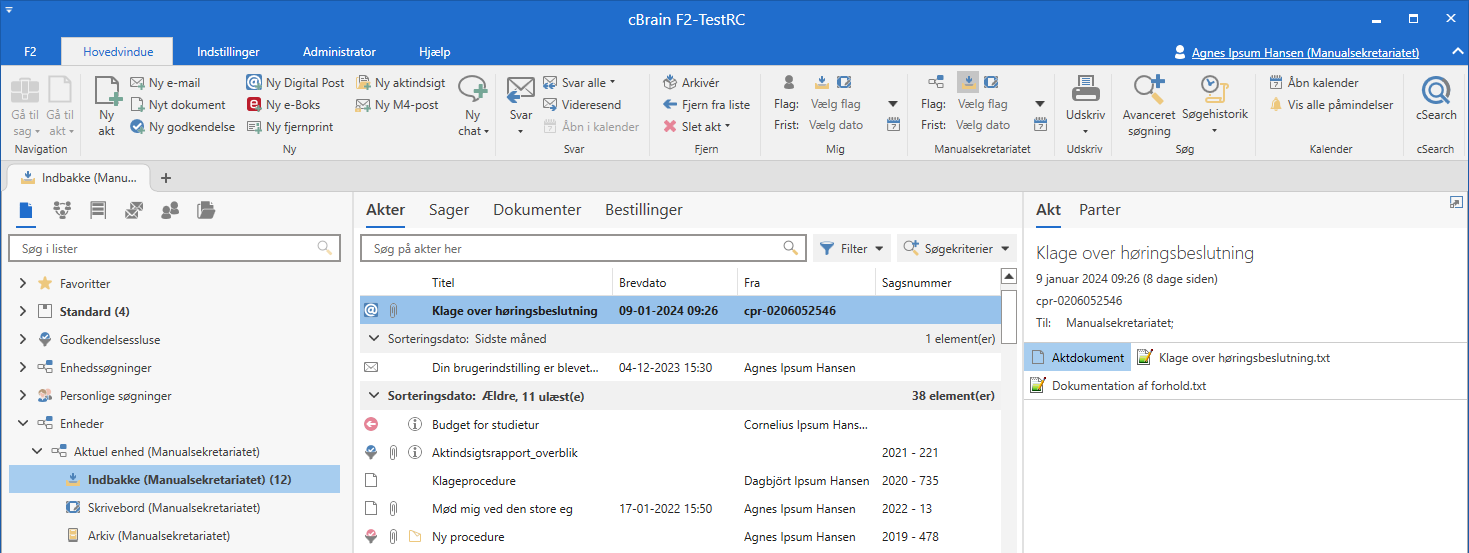Toggle the inbox icon in Manualsekretariatet group

click(x=967, y=82)
